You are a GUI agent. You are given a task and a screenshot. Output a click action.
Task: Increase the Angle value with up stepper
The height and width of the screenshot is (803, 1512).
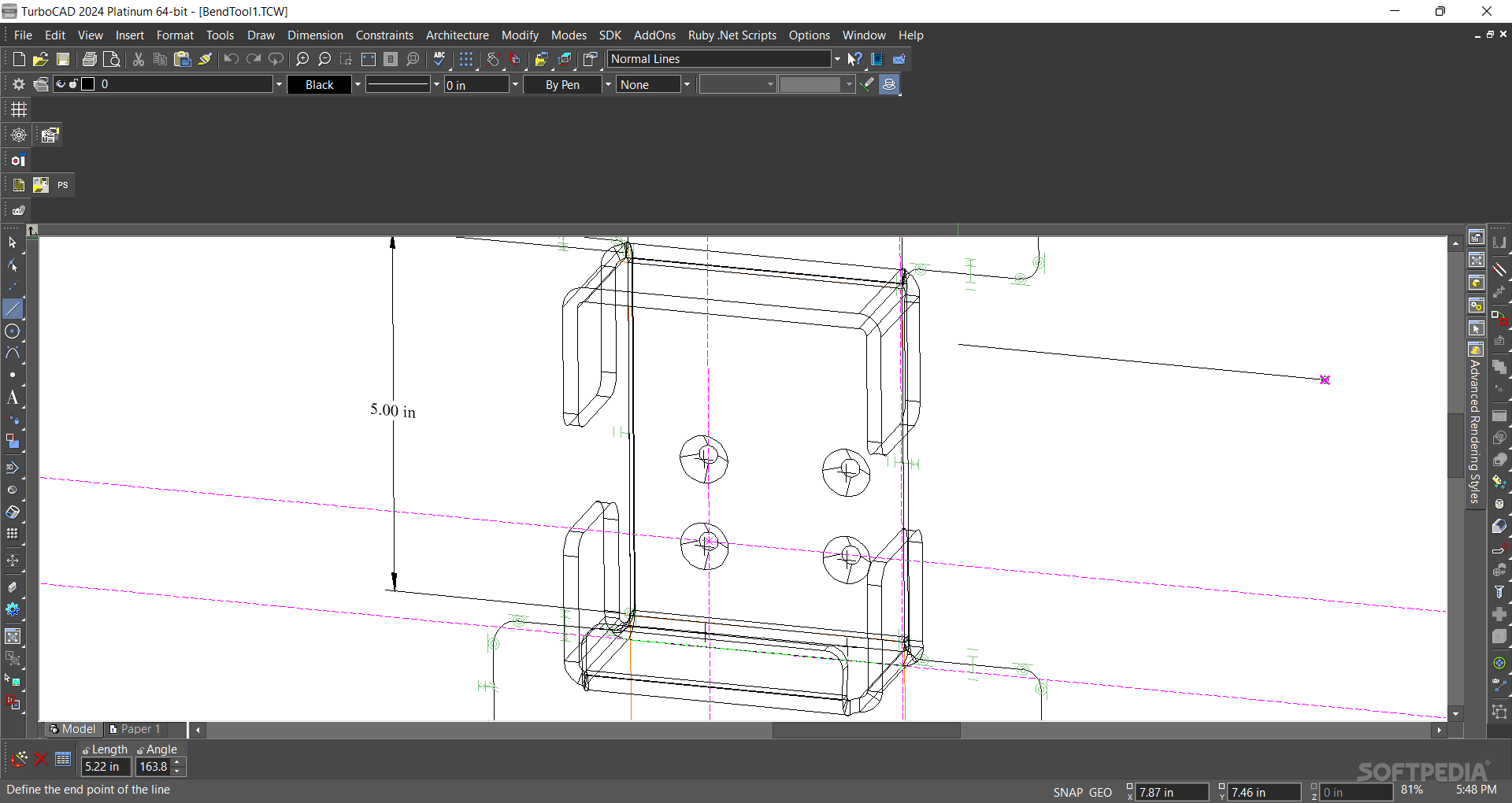pos(178,761)
